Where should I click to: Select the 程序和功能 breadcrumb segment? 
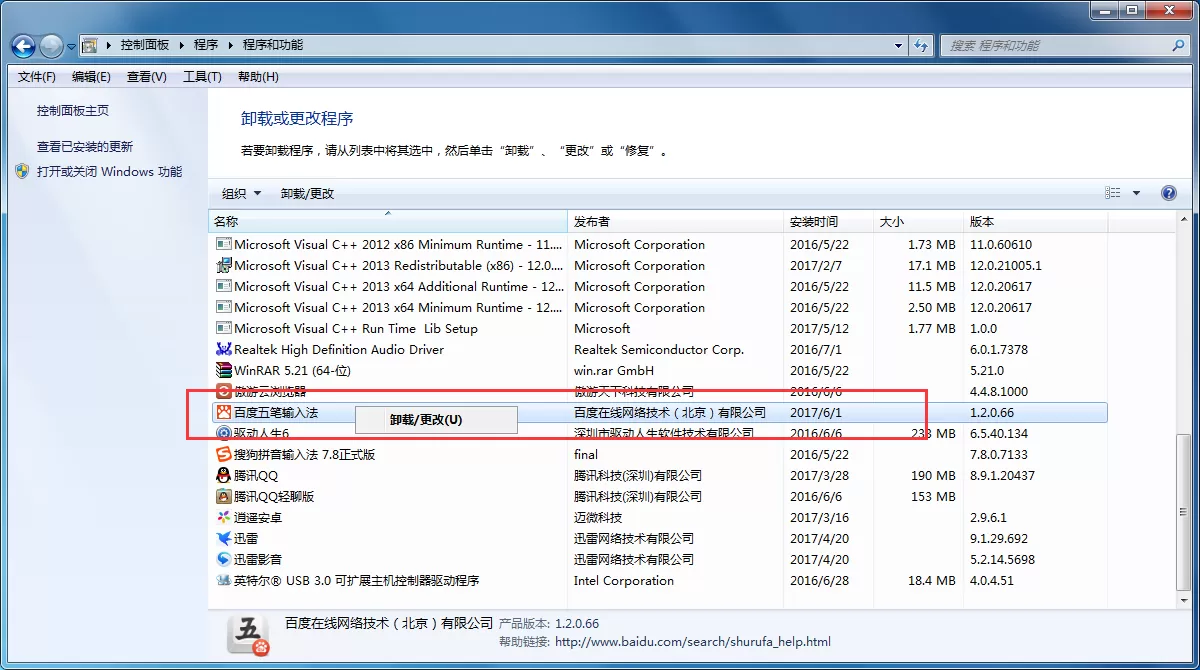tap(272, 45)
